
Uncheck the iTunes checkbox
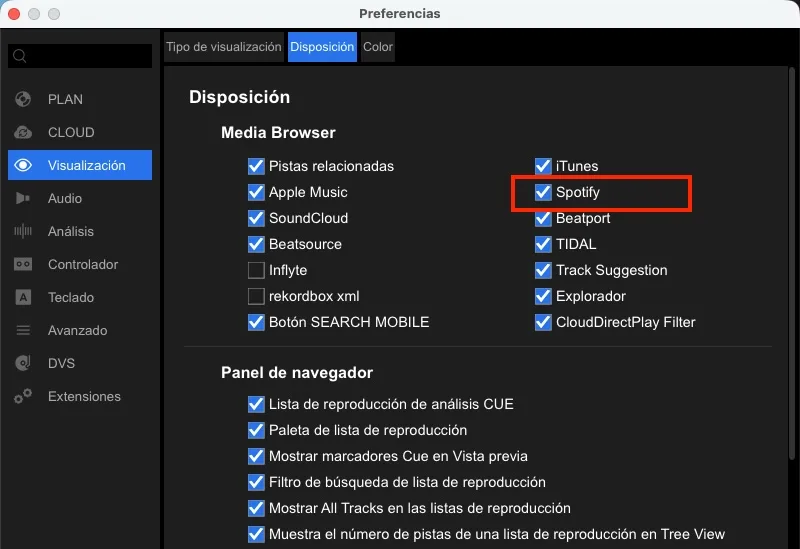(543, 166)
